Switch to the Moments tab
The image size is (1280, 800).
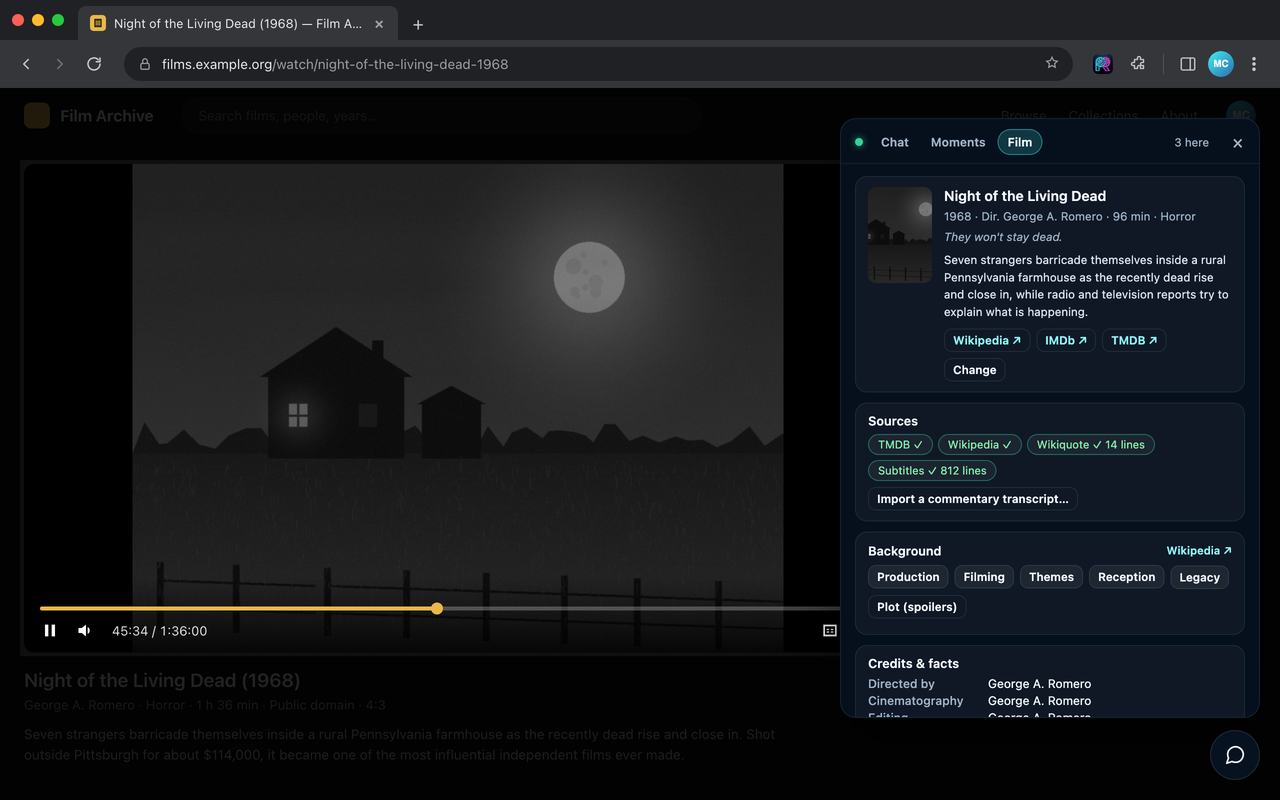(x=958, y=142)
